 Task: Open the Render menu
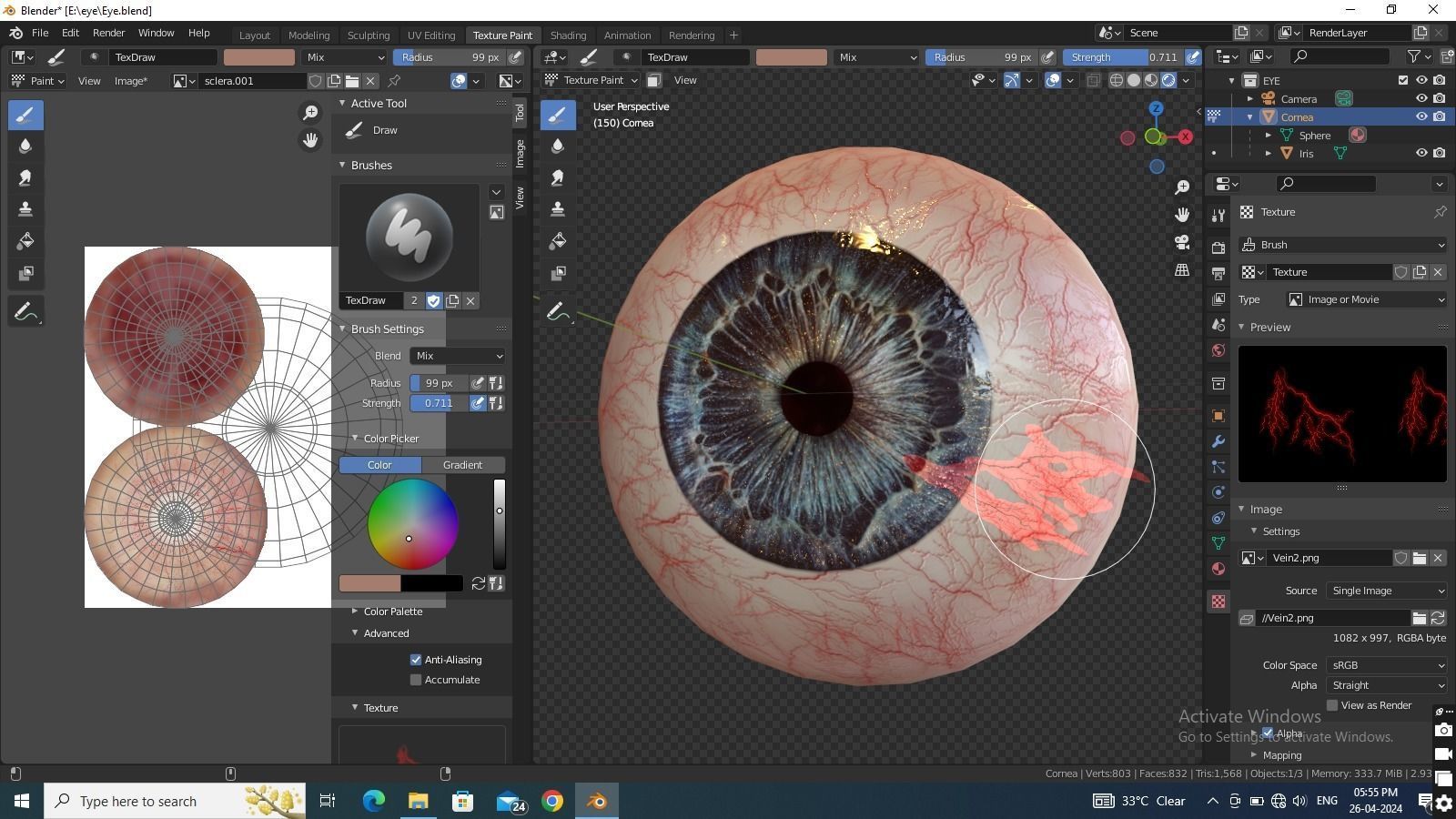pos(108,33)
